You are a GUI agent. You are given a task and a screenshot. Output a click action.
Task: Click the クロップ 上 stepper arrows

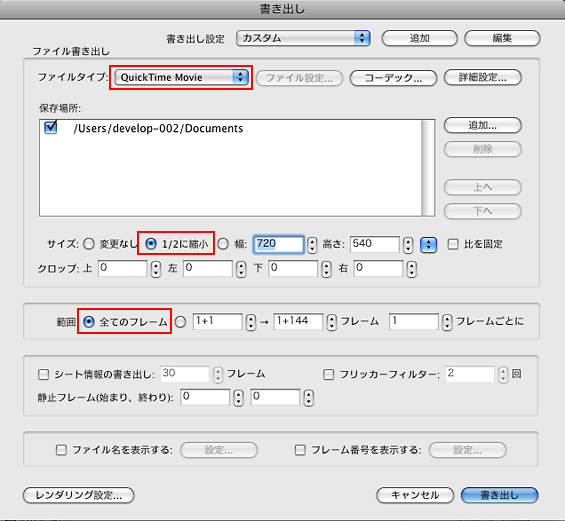tap(156, 269)
